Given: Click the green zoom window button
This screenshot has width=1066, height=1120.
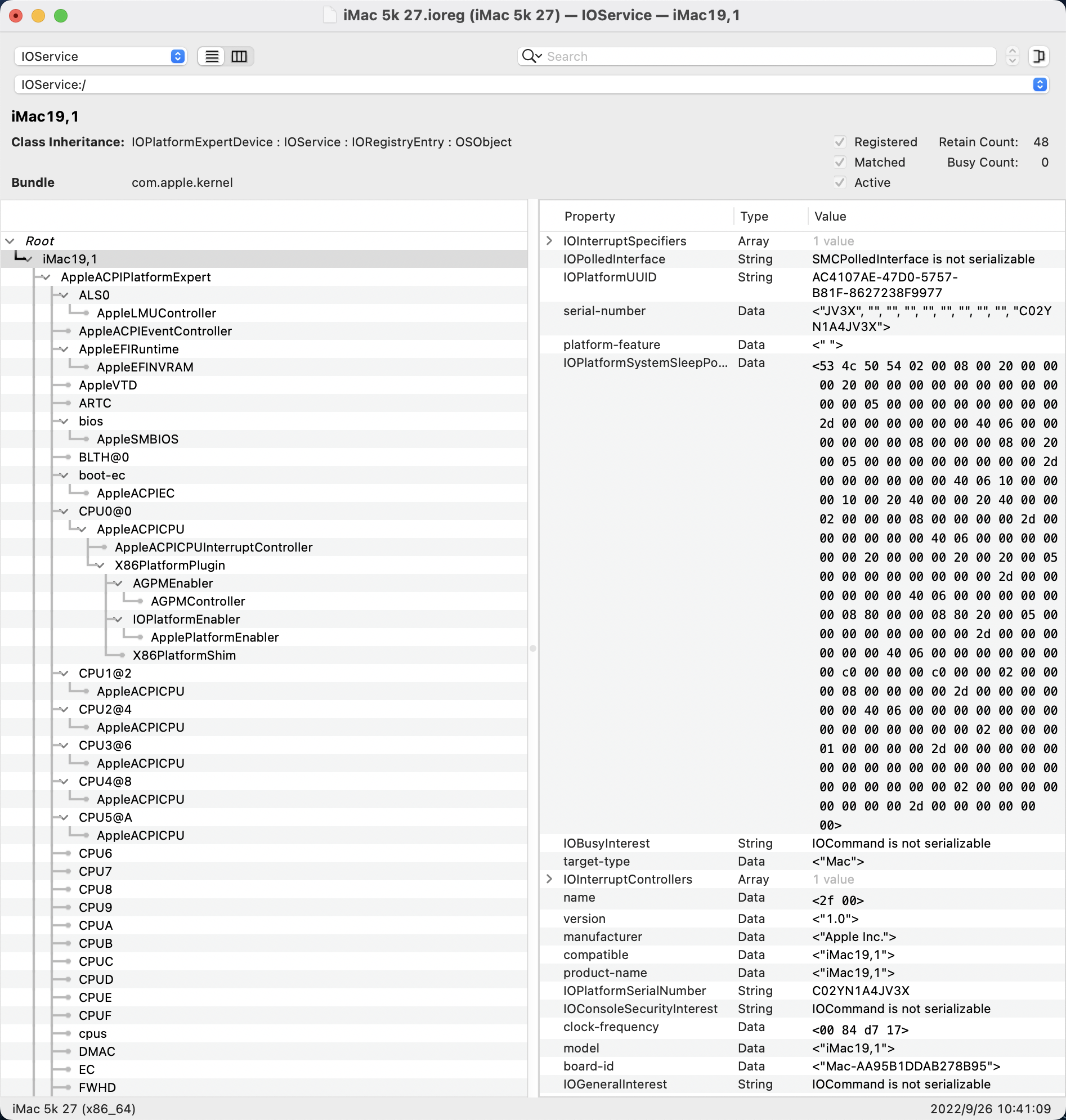Looking at the screenshot, I should 61,15.
